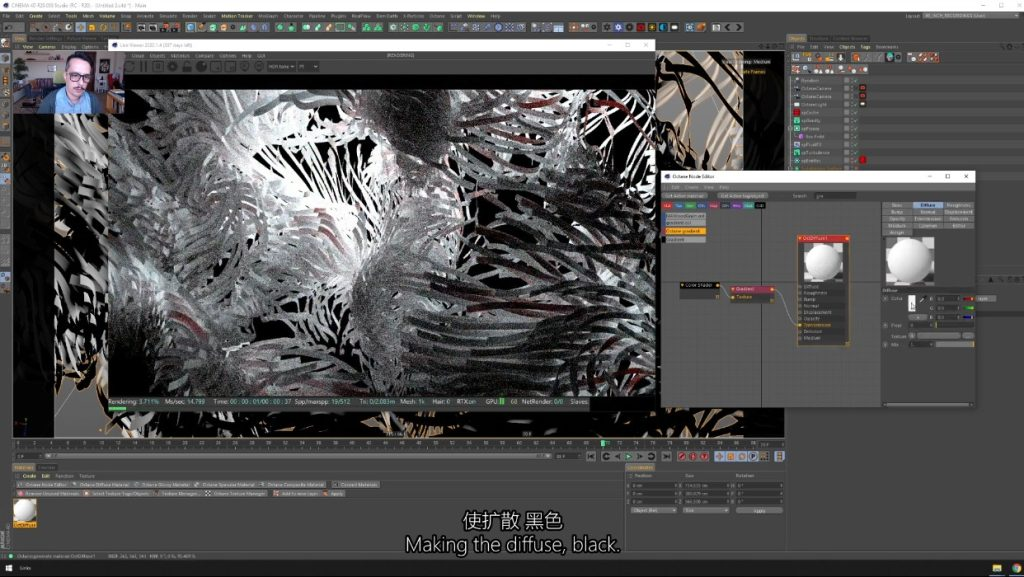Toggle Symmetry object's layer square box
The height and width of the screenshot is (577, 1024).
tap(846, 80)
